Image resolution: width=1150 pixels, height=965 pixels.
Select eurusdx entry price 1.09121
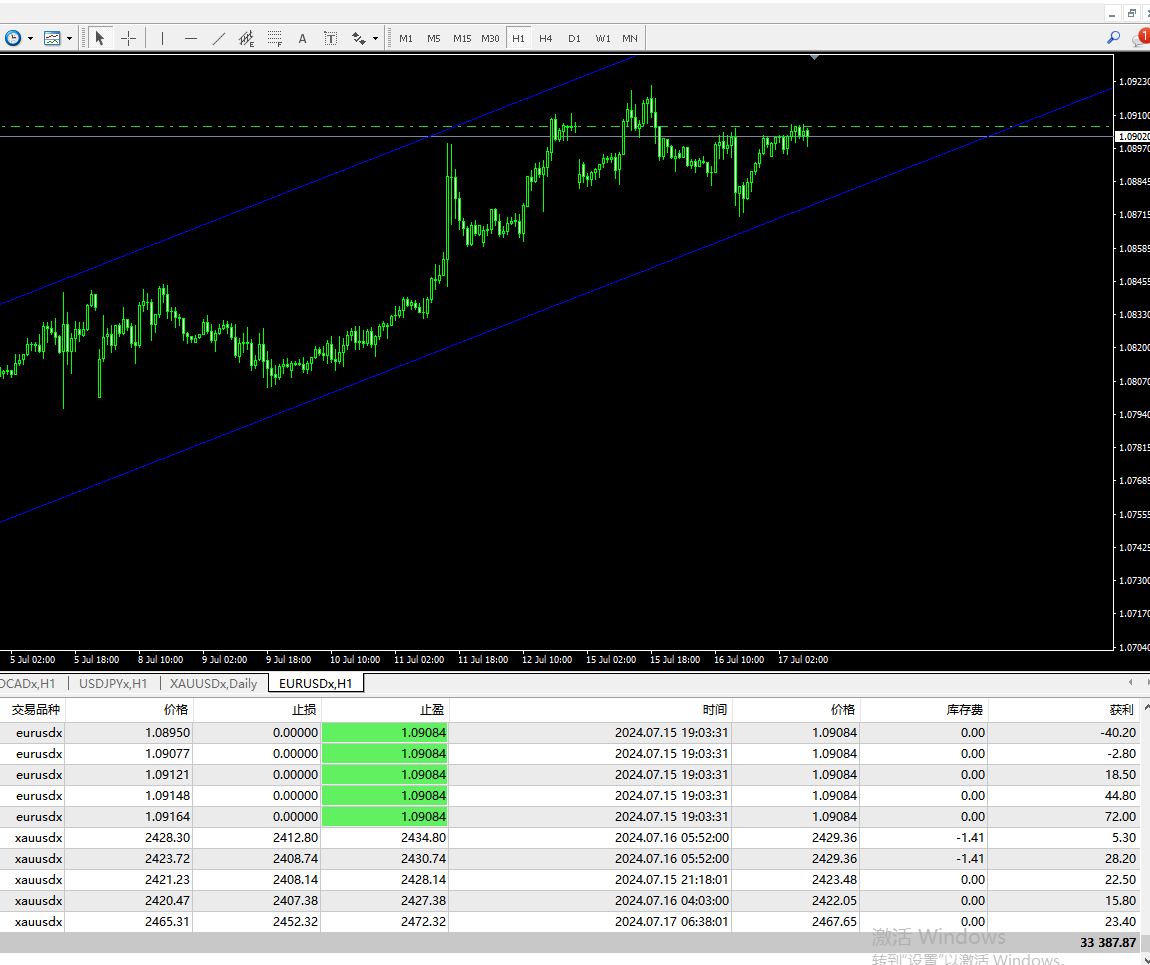pyautogui.click(x=167, y=774)
